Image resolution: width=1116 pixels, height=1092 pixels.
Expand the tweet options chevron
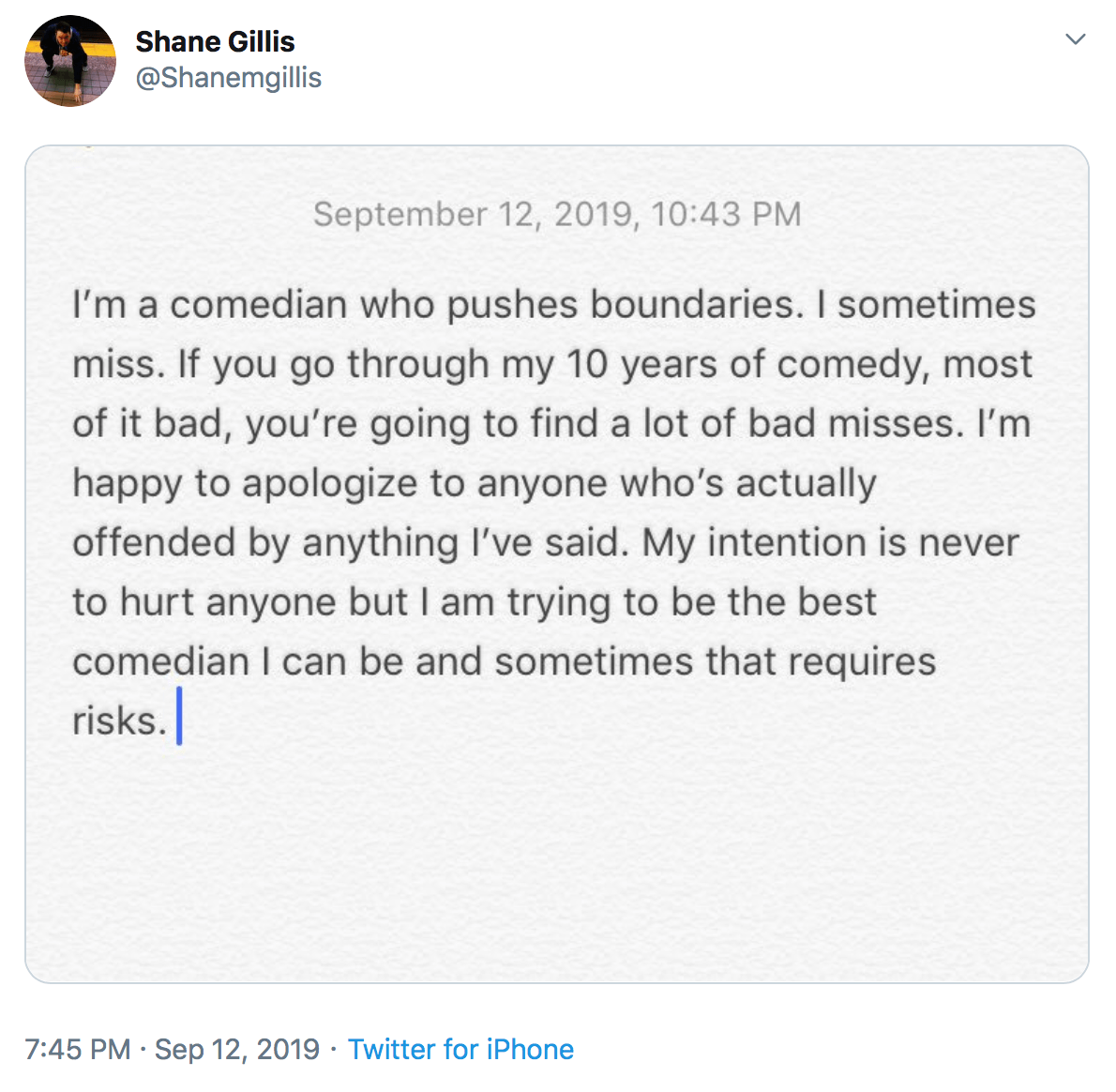(1076, 39)
